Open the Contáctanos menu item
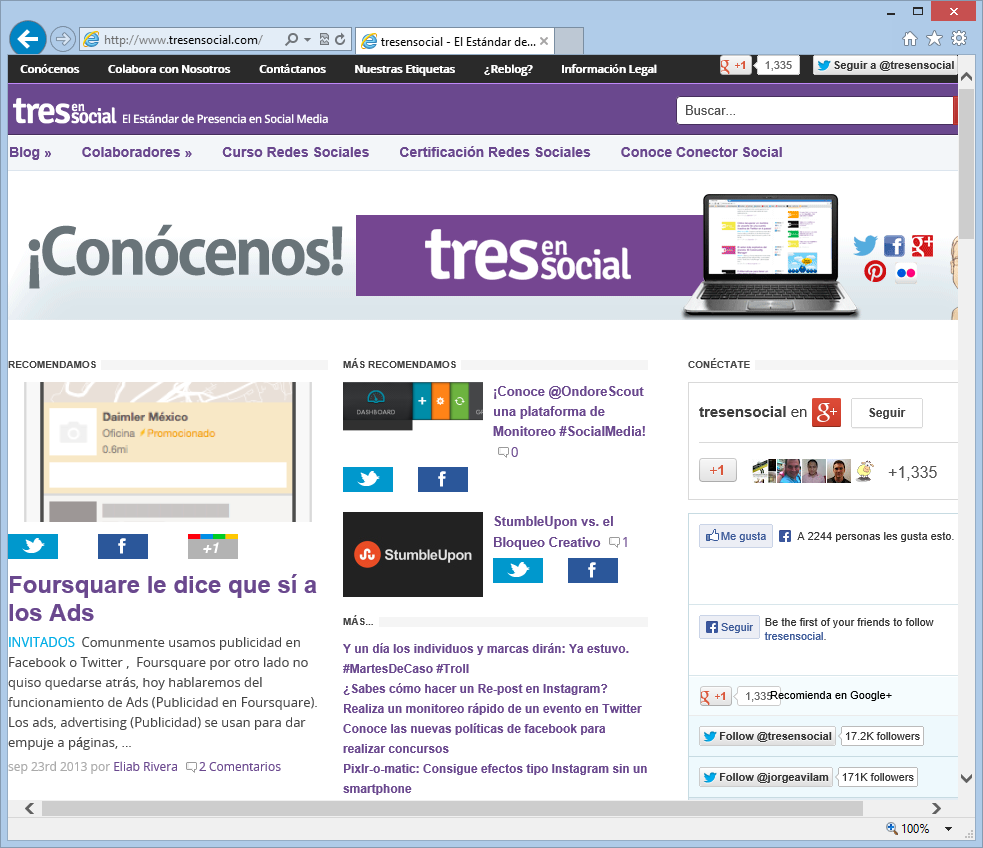Image resolution: width=983 pixels, height=848 pixels. 292,69
